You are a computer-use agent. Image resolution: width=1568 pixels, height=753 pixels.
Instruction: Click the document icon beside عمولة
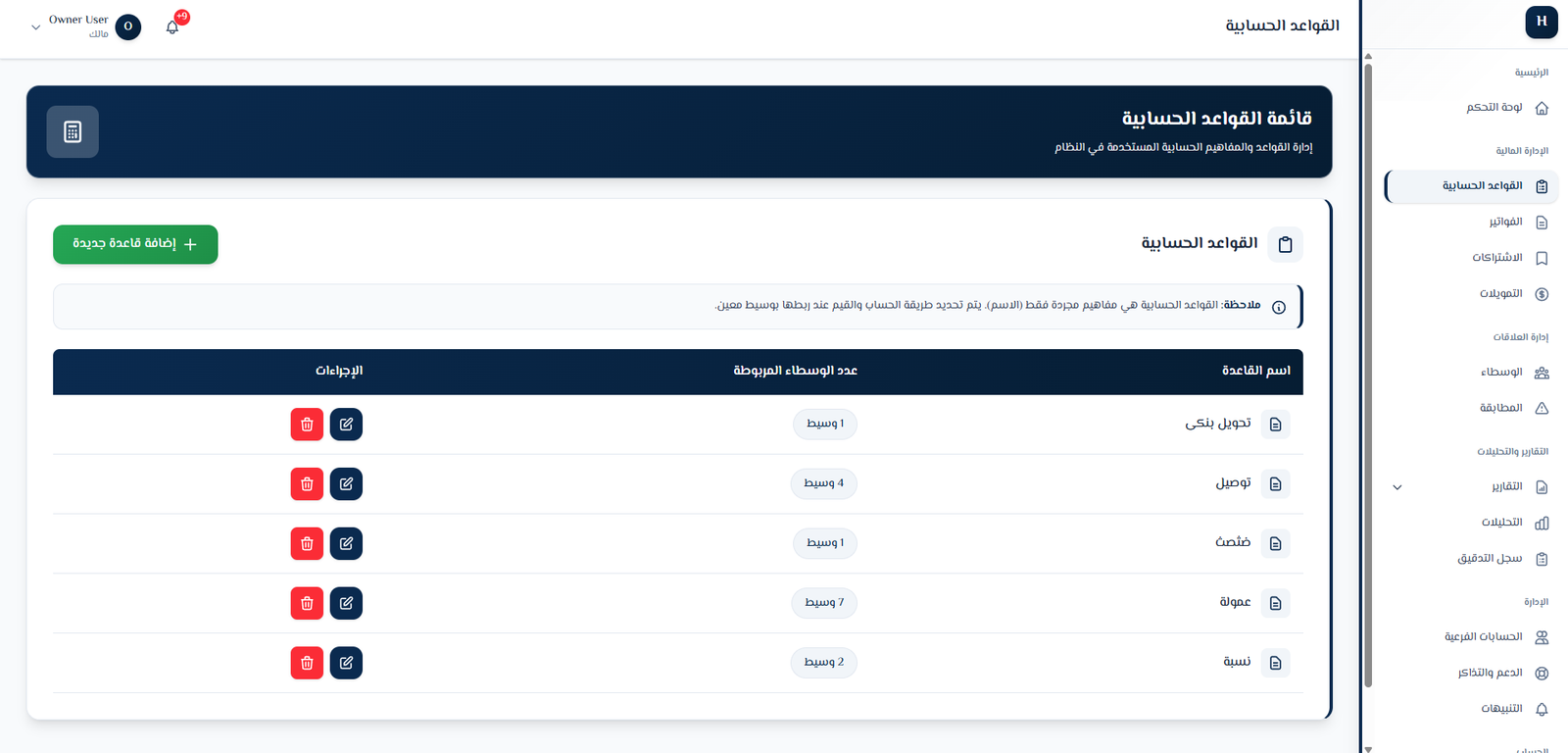tap(1275, 603)
